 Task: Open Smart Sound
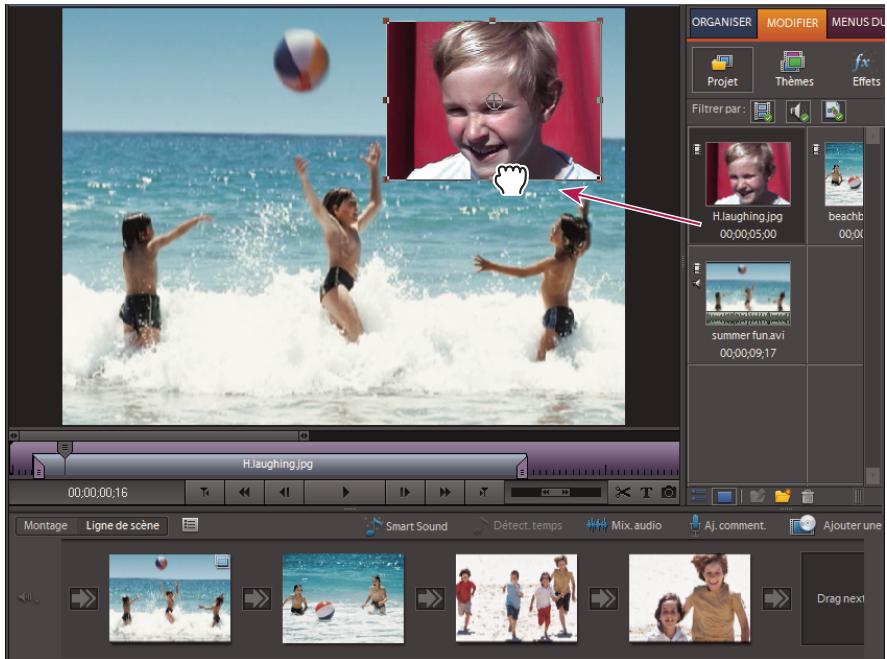click(406, 526)
